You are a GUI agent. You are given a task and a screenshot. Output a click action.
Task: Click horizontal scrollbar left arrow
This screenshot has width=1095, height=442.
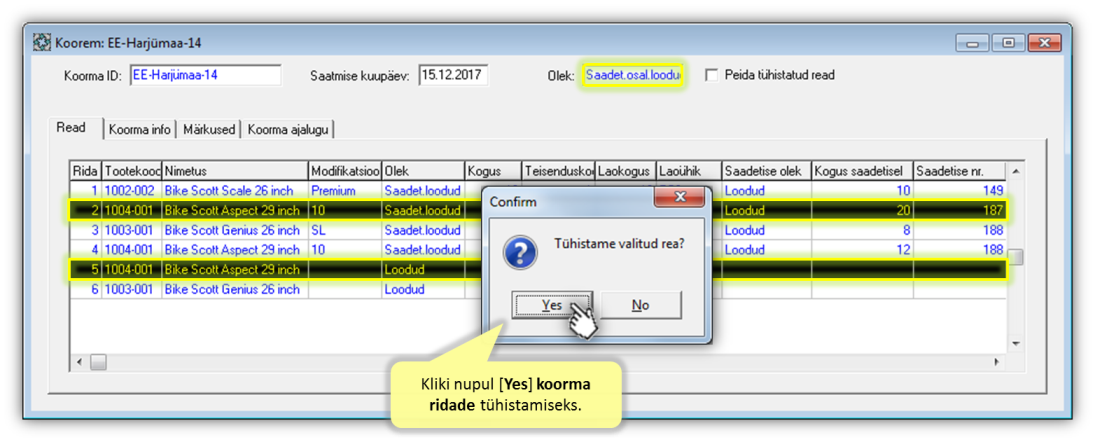click(79, 362)
